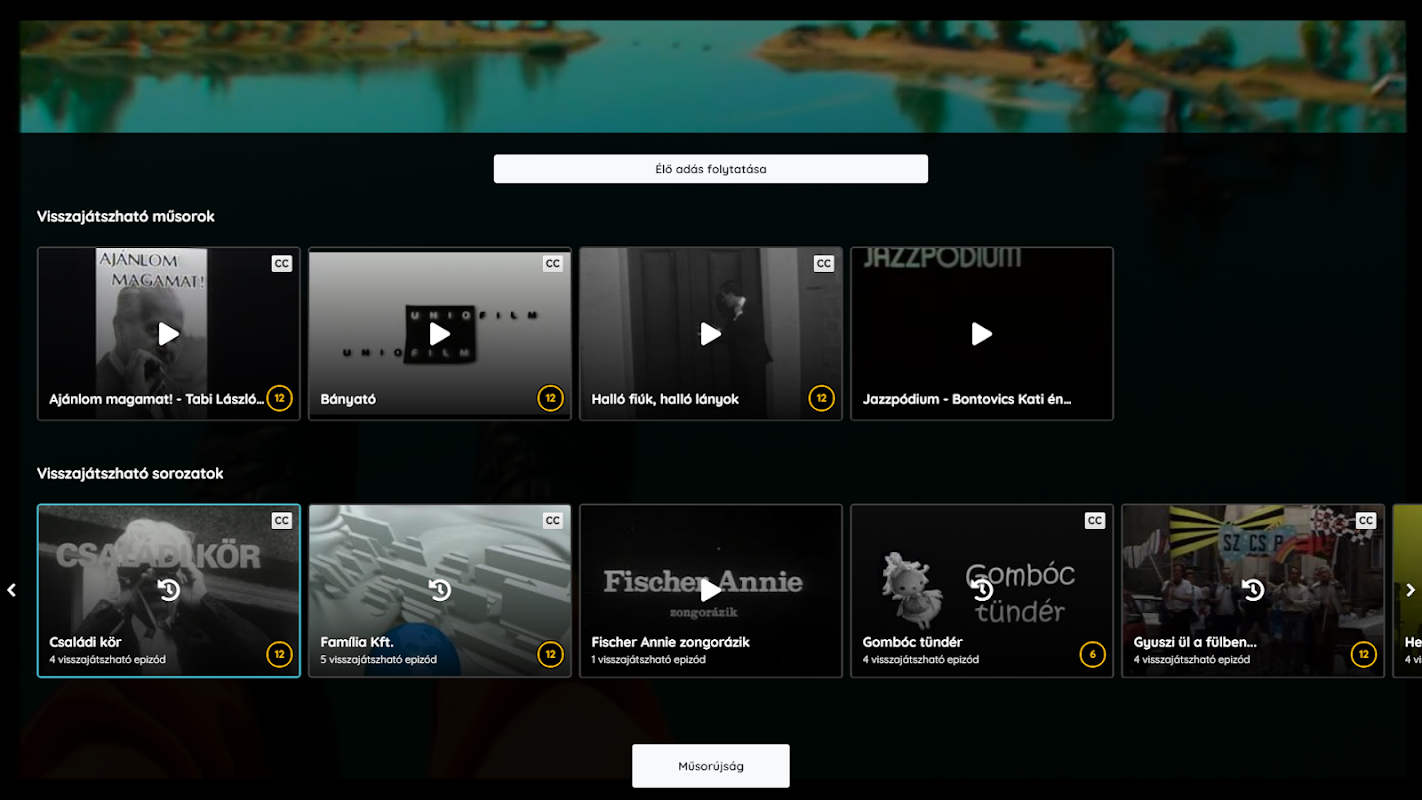Click Visszajátszható műsorok section heading
1422x800 pixels.
pos(126,216)
